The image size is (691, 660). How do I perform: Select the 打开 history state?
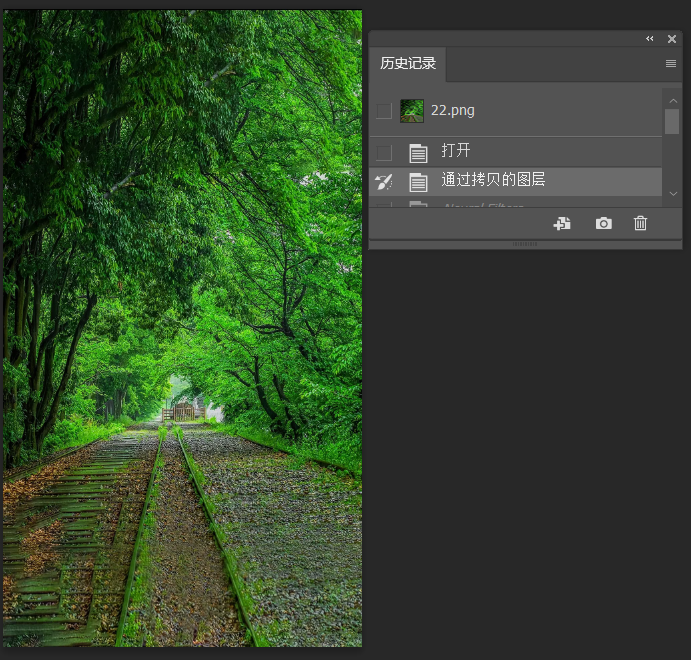(x=515, y=152)
